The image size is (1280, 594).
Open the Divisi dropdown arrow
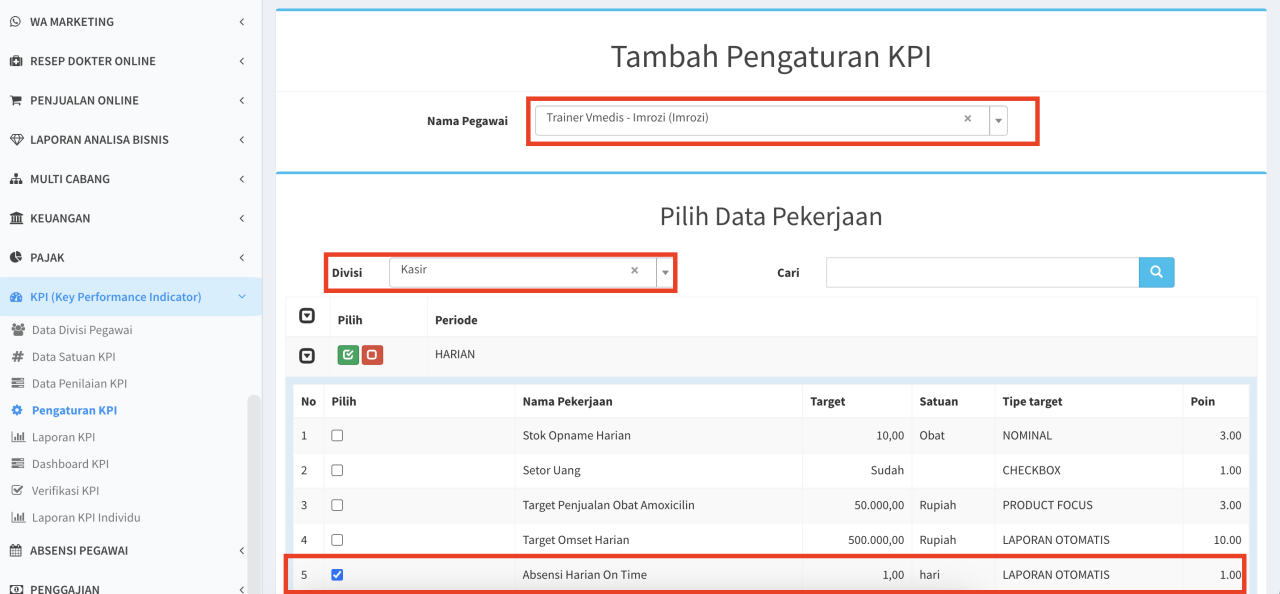coord(665,272)
